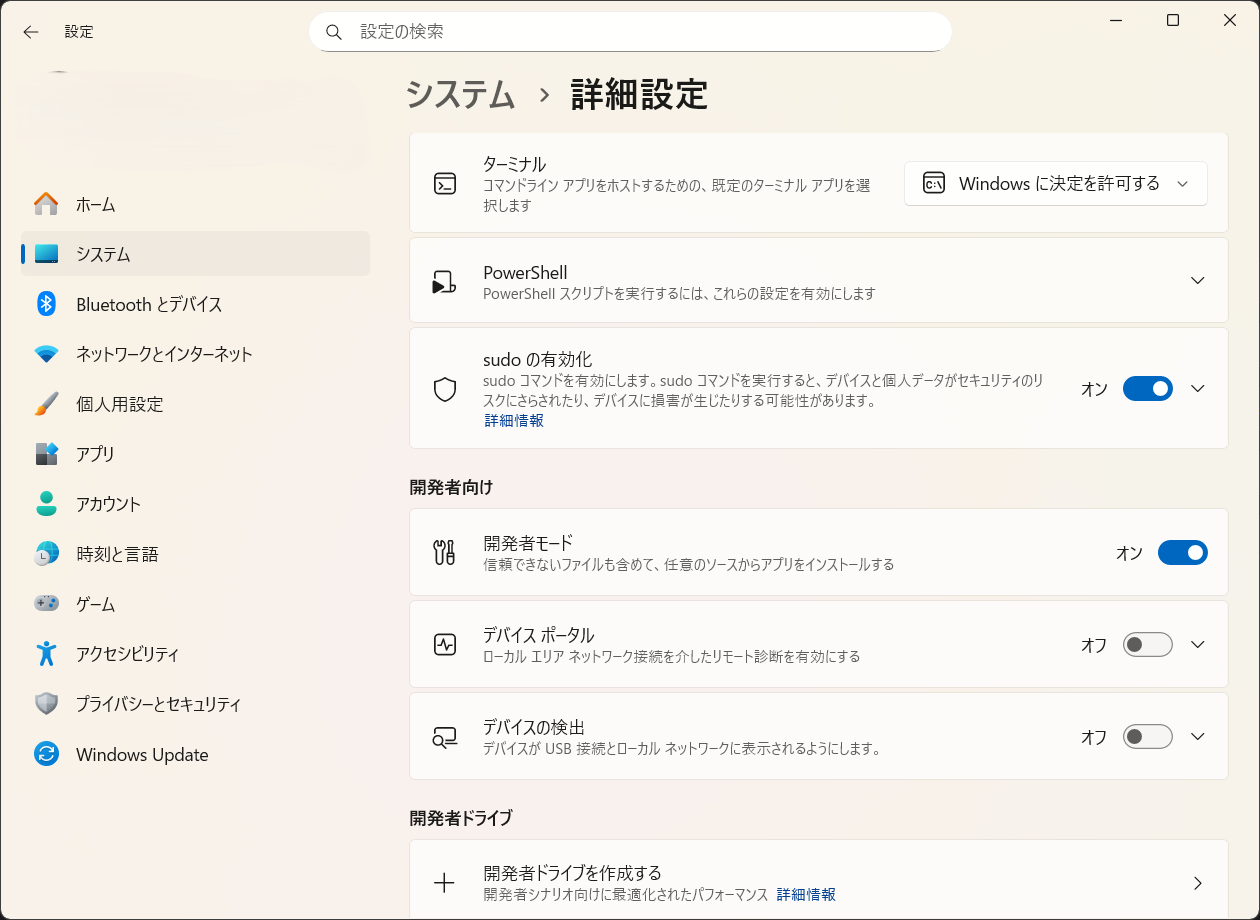Open ネットワークとインターネット settings
The image size is (1260, 920).
[x=195, y=354]
